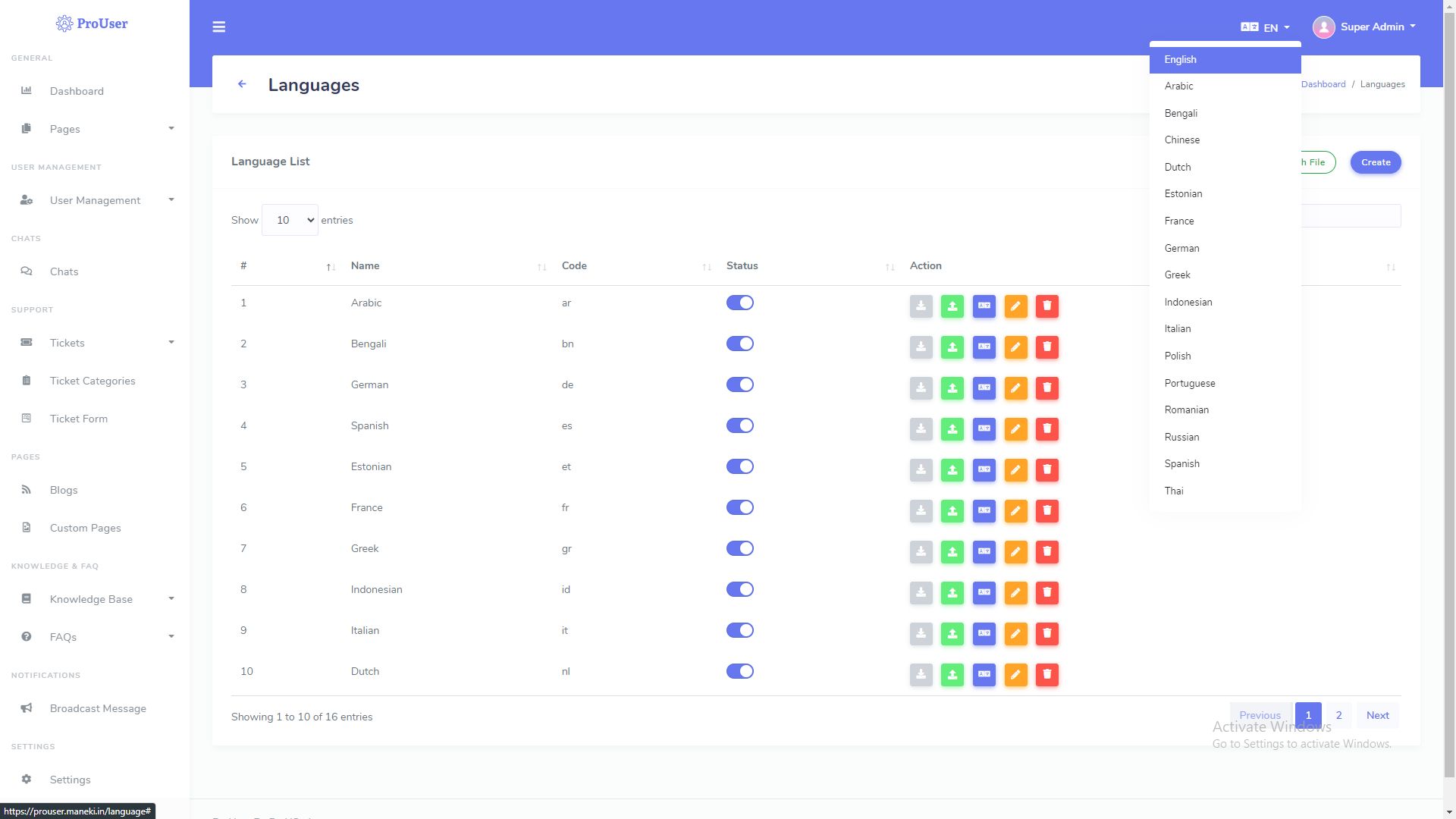Expand the User Management sidebar menu
This screenshot has height=819, width=1456.
point(96,200)
